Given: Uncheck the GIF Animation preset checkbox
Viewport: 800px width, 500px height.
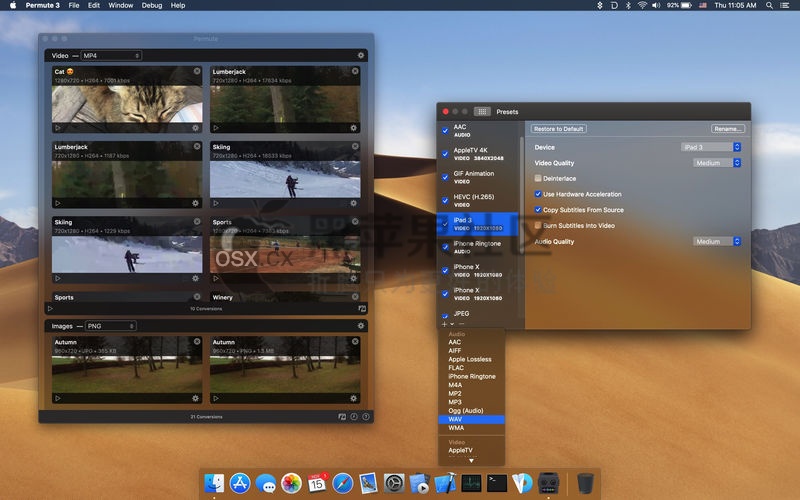Looking at the screenshot, I should coord(445,177).
